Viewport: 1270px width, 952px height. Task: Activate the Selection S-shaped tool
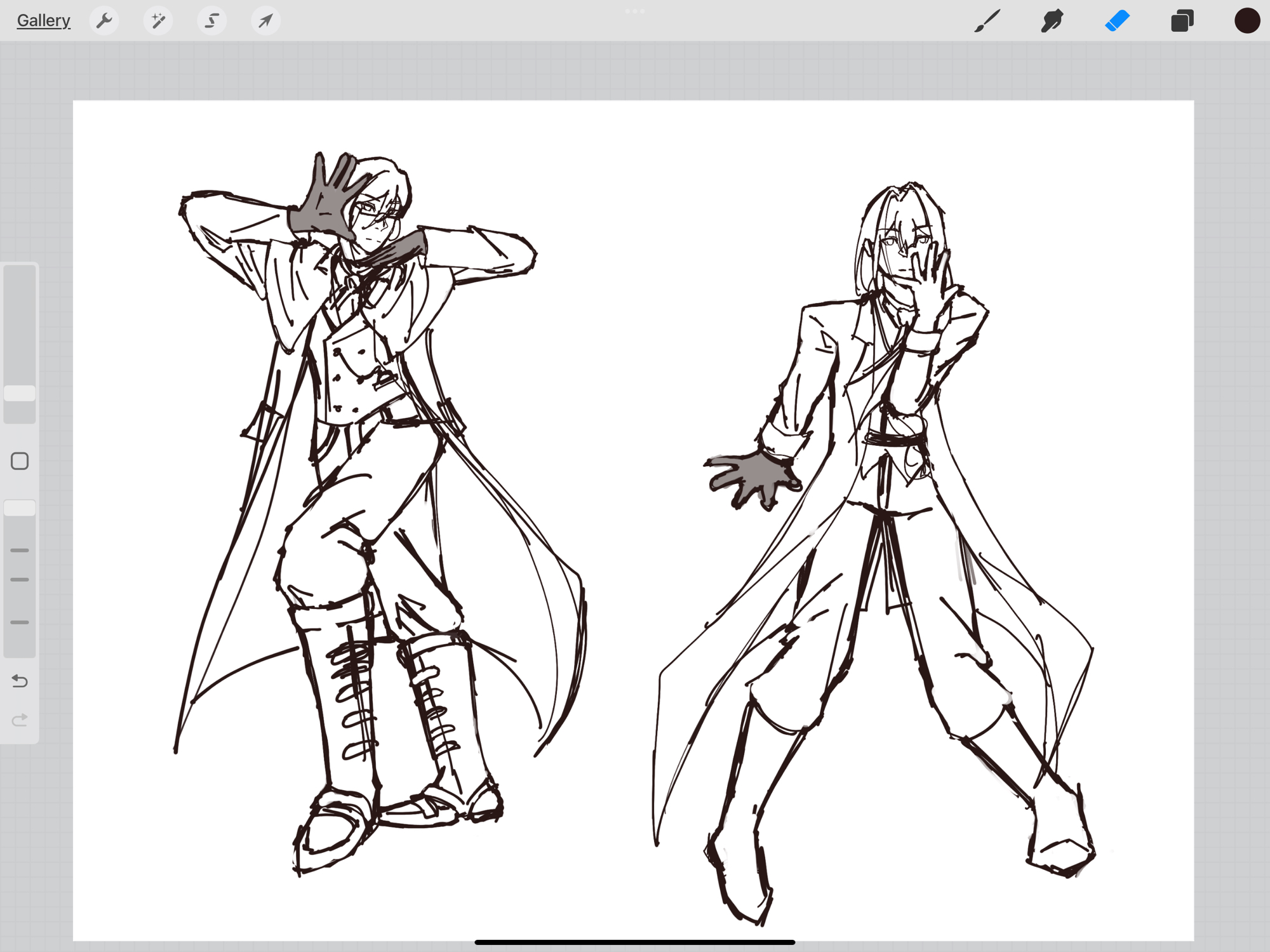point(211,21)
